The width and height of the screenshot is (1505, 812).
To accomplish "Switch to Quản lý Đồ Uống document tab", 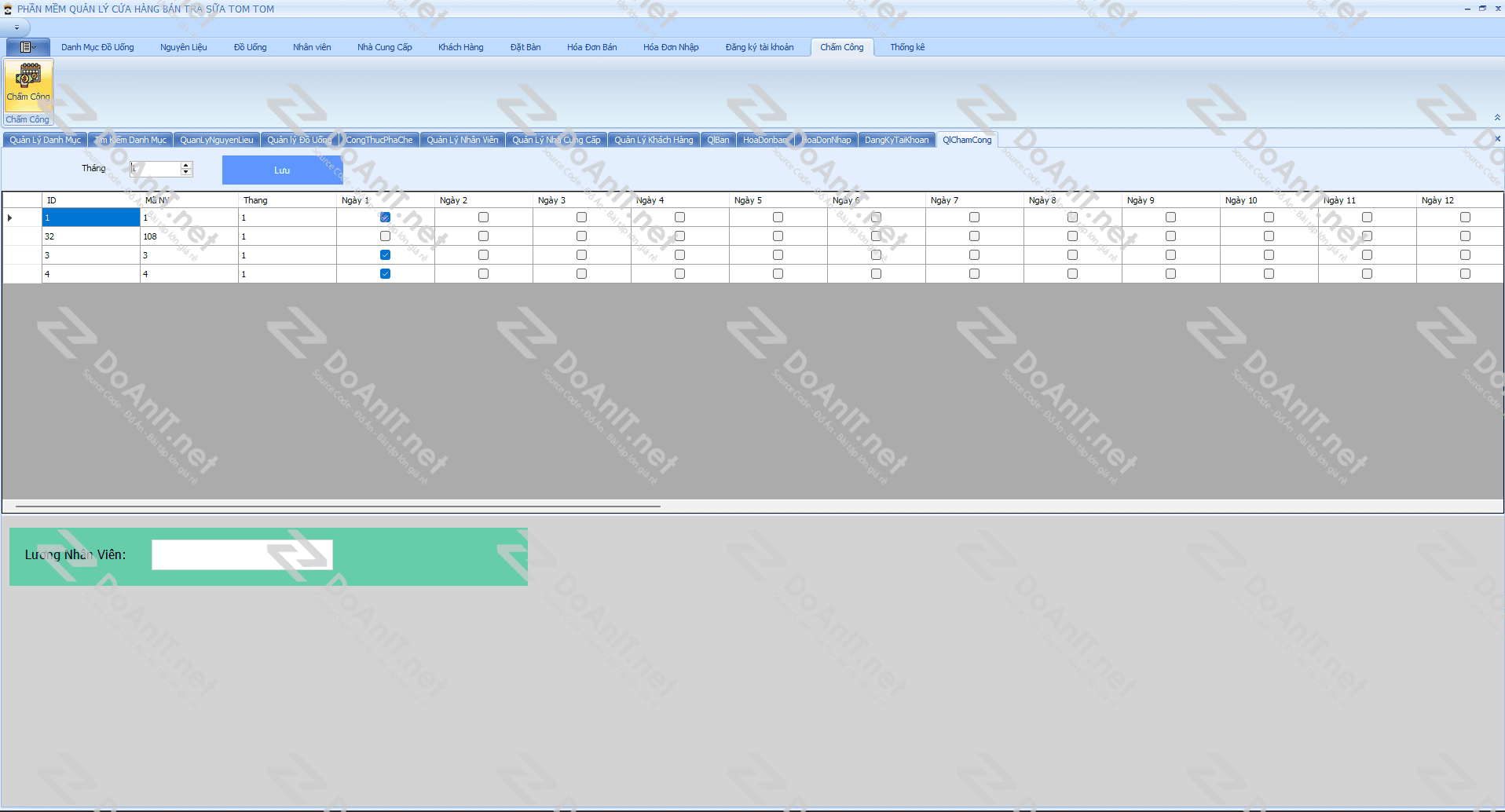I will (x=299, y=140).
